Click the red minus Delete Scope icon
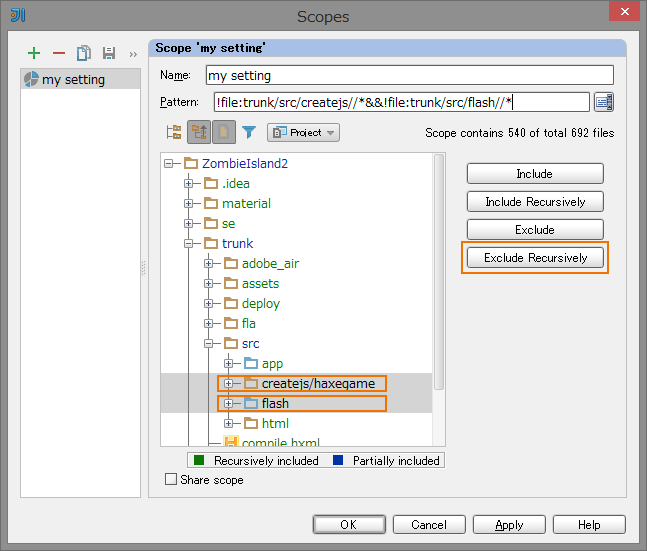The width and height of the screenshot is (647, 551). (x=59, y=53)
